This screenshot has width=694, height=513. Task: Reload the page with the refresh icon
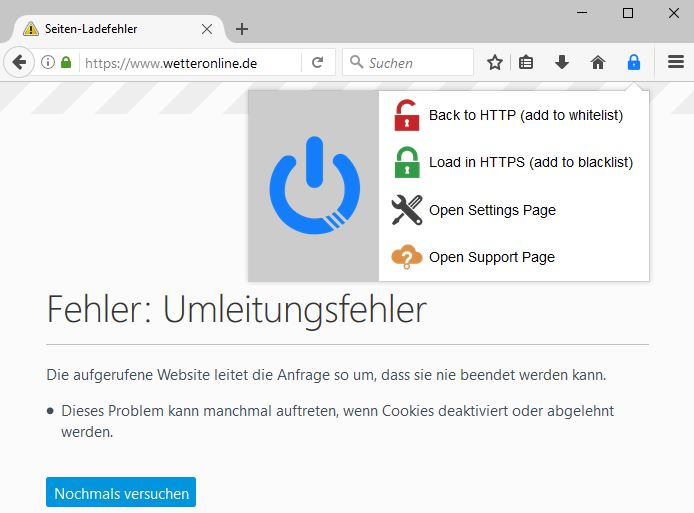(x=318, y=62)
